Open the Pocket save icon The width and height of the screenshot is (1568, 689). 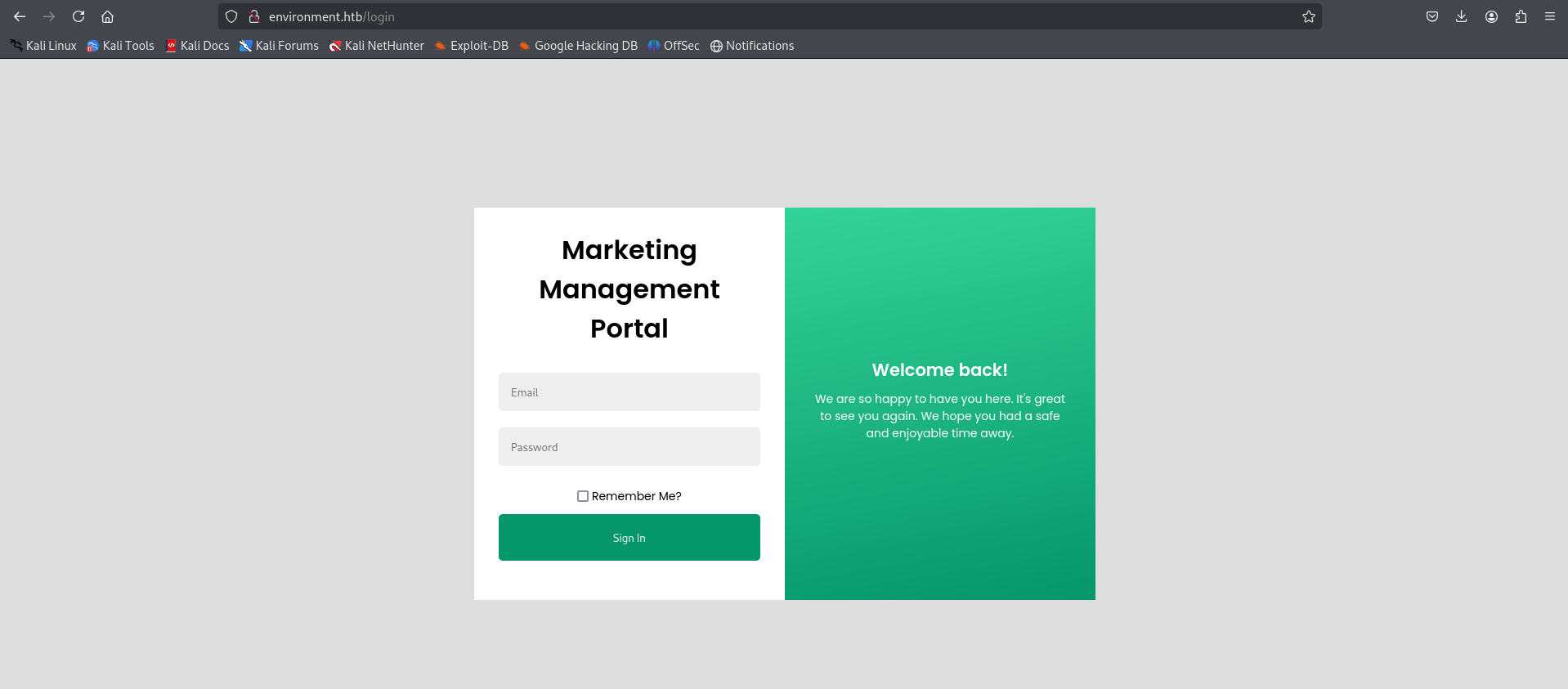click(1431, 16)
